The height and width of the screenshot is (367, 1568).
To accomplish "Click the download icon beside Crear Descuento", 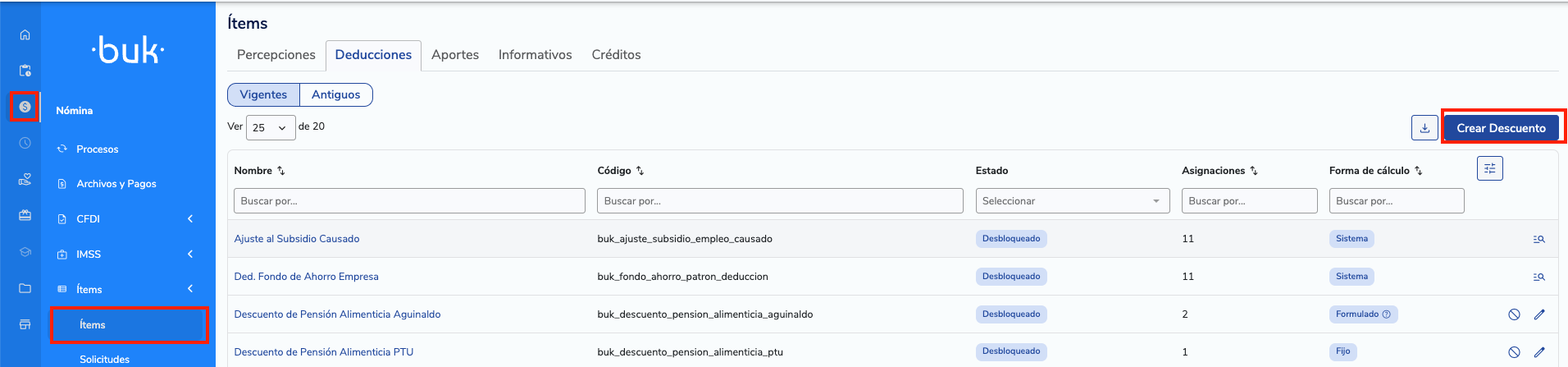I will 1424,128.
